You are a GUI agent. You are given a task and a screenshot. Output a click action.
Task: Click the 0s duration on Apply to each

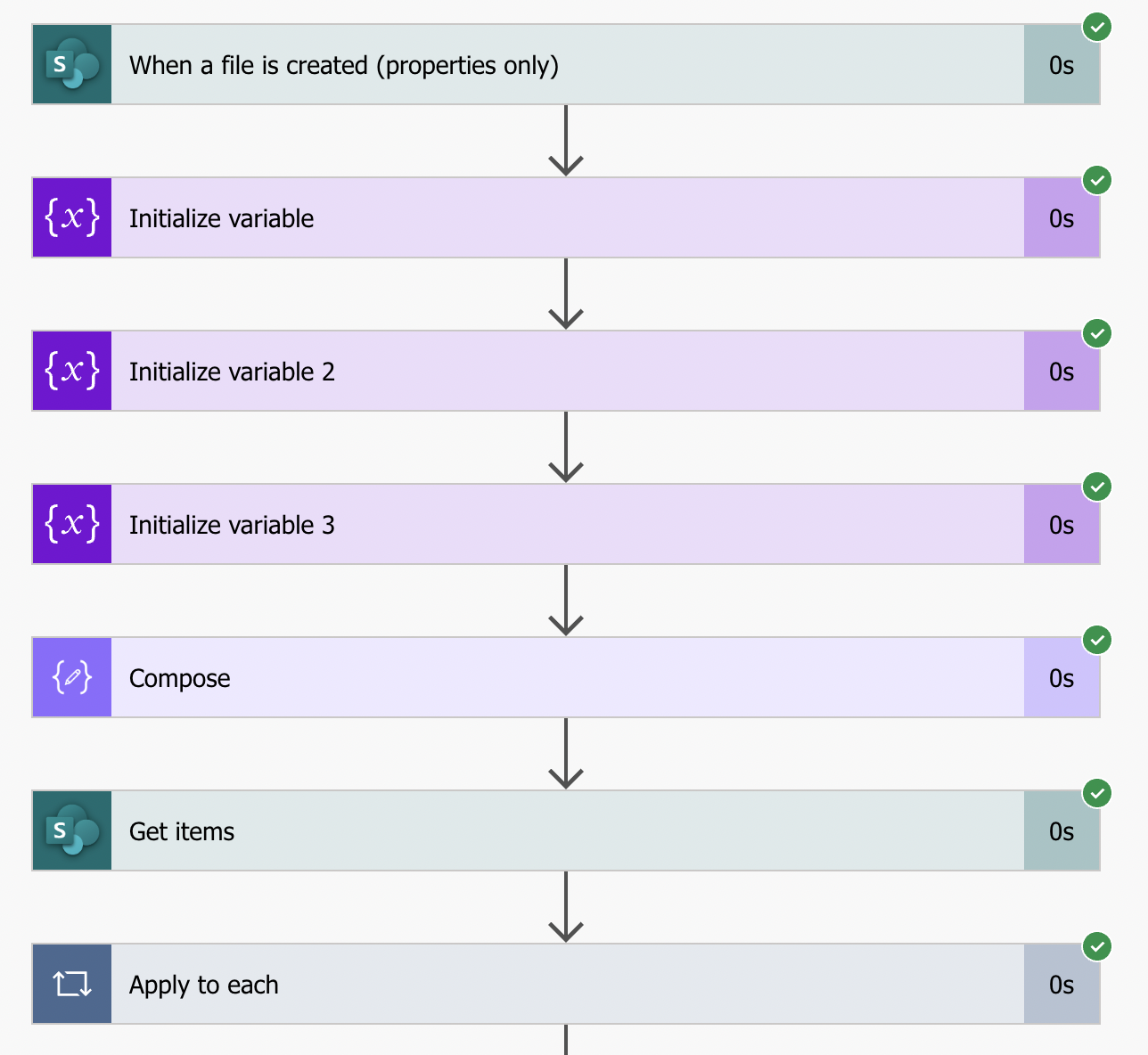pyautogui.click(x=1062, y=985)
